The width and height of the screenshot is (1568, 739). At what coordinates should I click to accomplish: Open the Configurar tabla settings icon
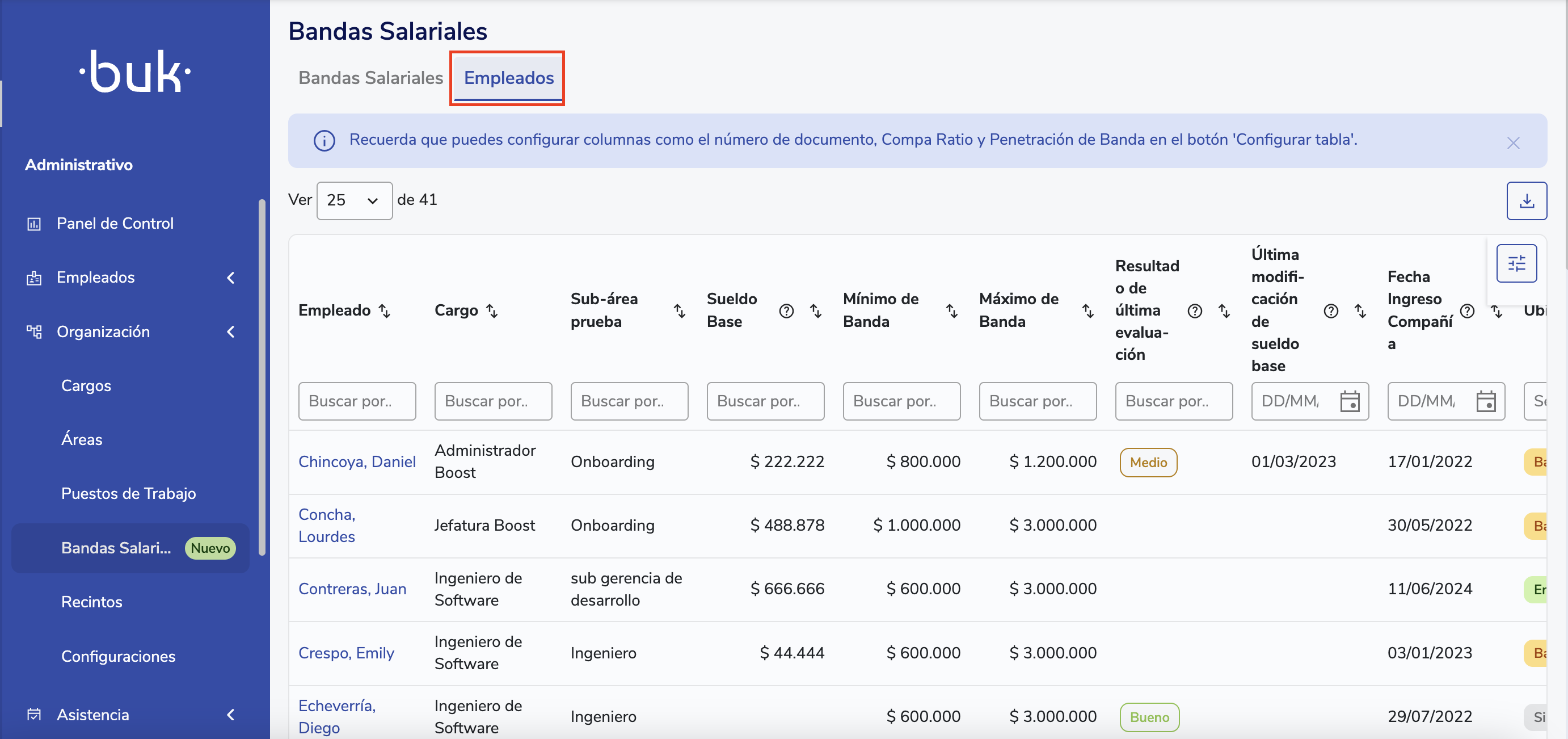[x=1516, y=263]
